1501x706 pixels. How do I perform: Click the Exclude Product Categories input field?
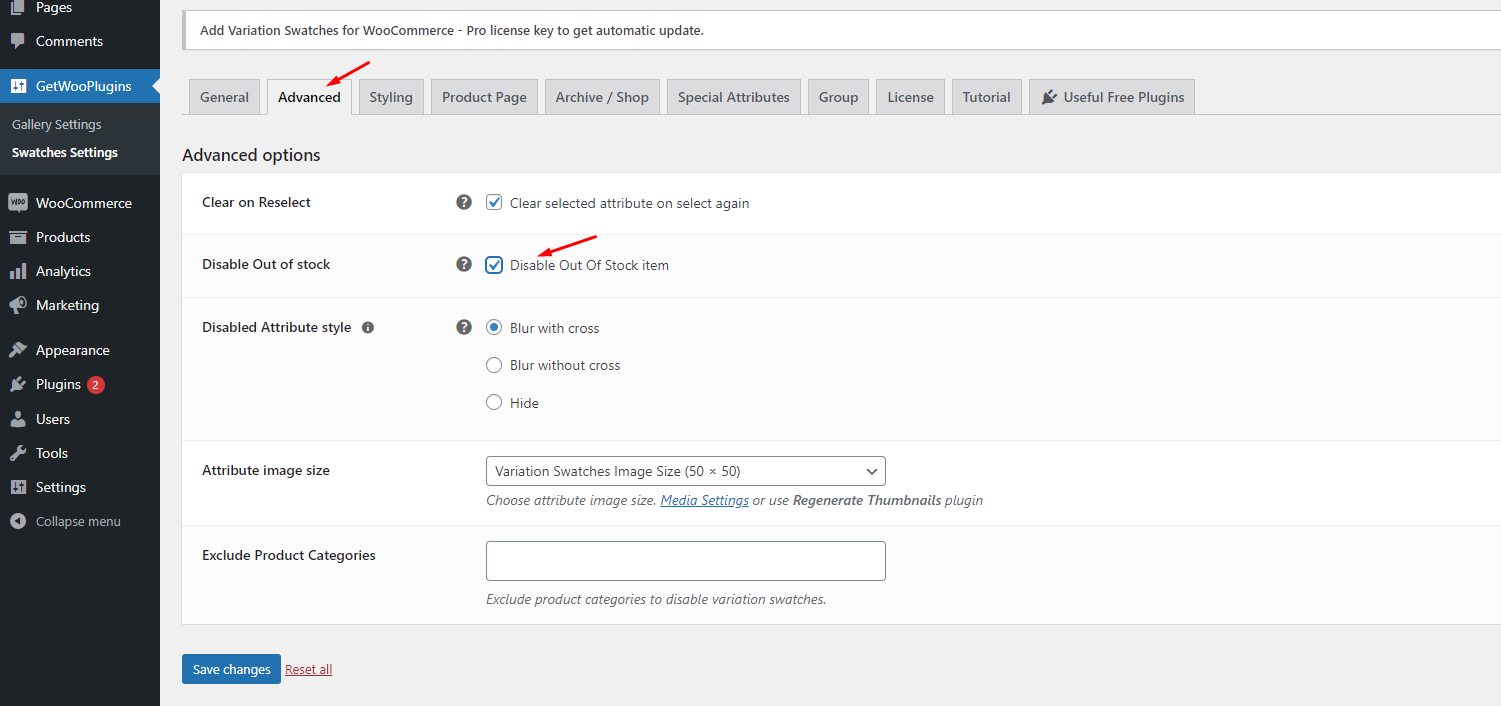tap(686, 561)
